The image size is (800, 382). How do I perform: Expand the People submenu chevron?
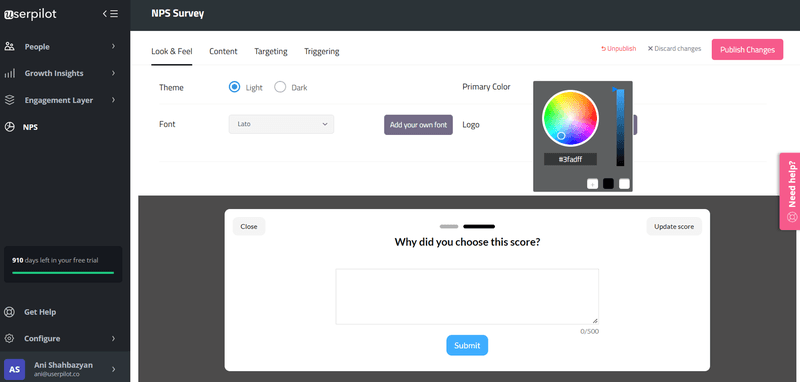tap(113, 46)
